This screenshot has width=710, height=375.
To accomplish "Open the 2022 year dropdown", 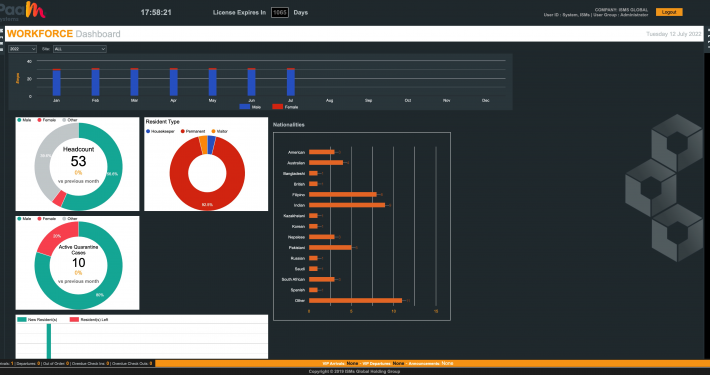I will pyautogui.click(x=22, y=49).
